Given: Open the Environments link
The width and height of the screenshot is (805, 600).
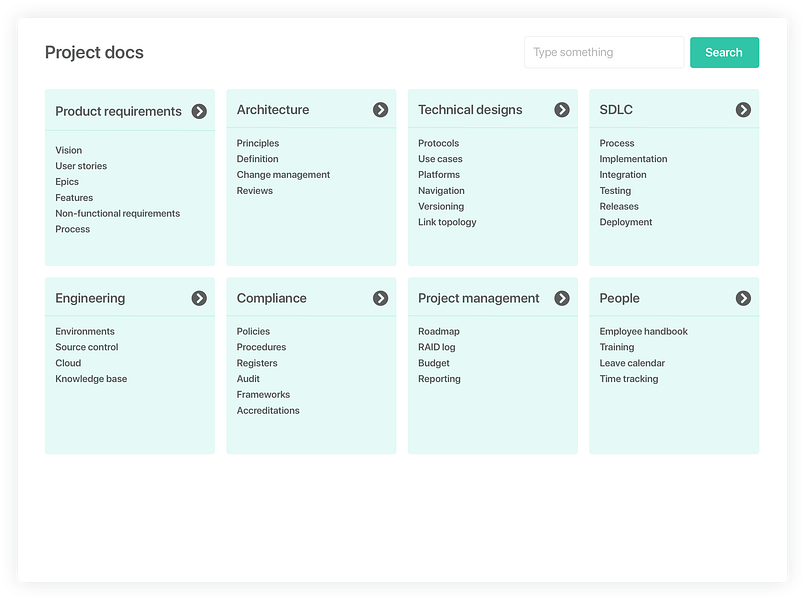Looking at the screenshot, I should point(85,331).
